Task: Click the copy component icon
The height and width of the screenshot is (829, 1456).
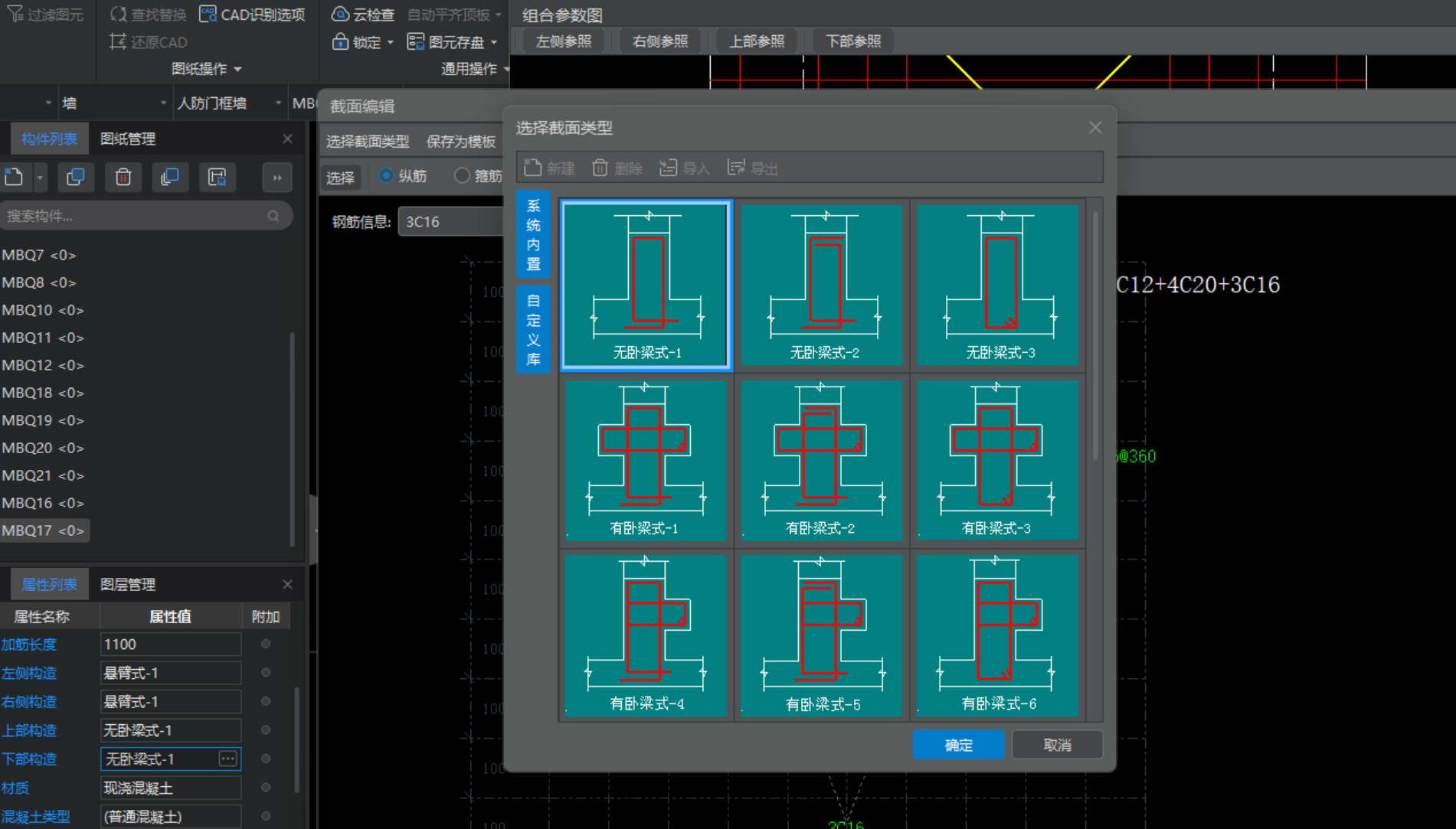Action: coord(75,177)
